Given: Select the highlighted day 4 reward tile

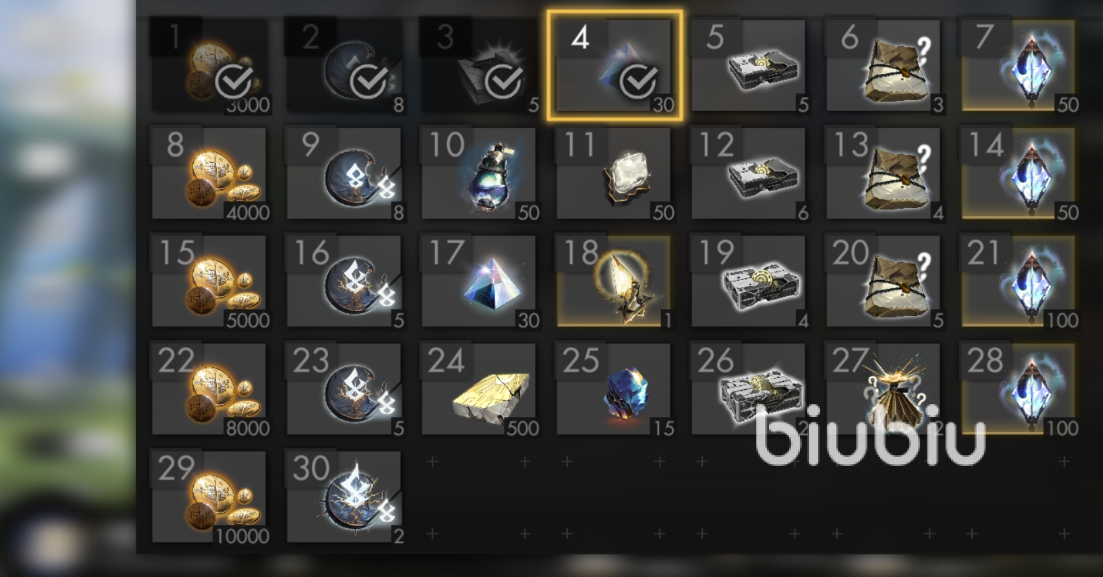Looking at the screenshot, I should 615,65.
